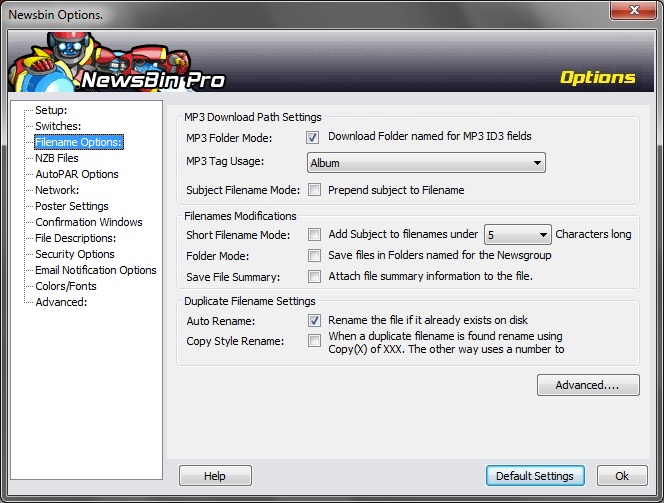Uncheck the Auto Rename checkbox
The height and width of the screenshot is (503, 664).
click(314, 321)
